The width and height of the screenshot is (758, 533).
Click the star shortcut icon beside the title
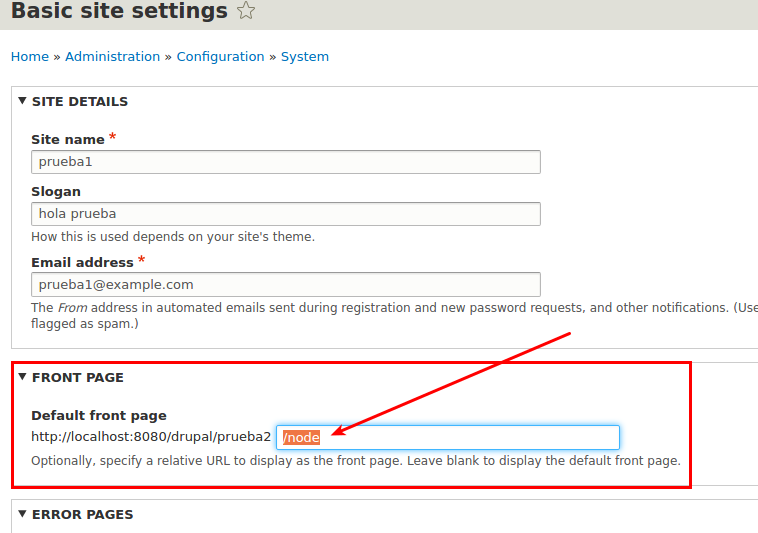pyautogui.click(x=246, y=12)
